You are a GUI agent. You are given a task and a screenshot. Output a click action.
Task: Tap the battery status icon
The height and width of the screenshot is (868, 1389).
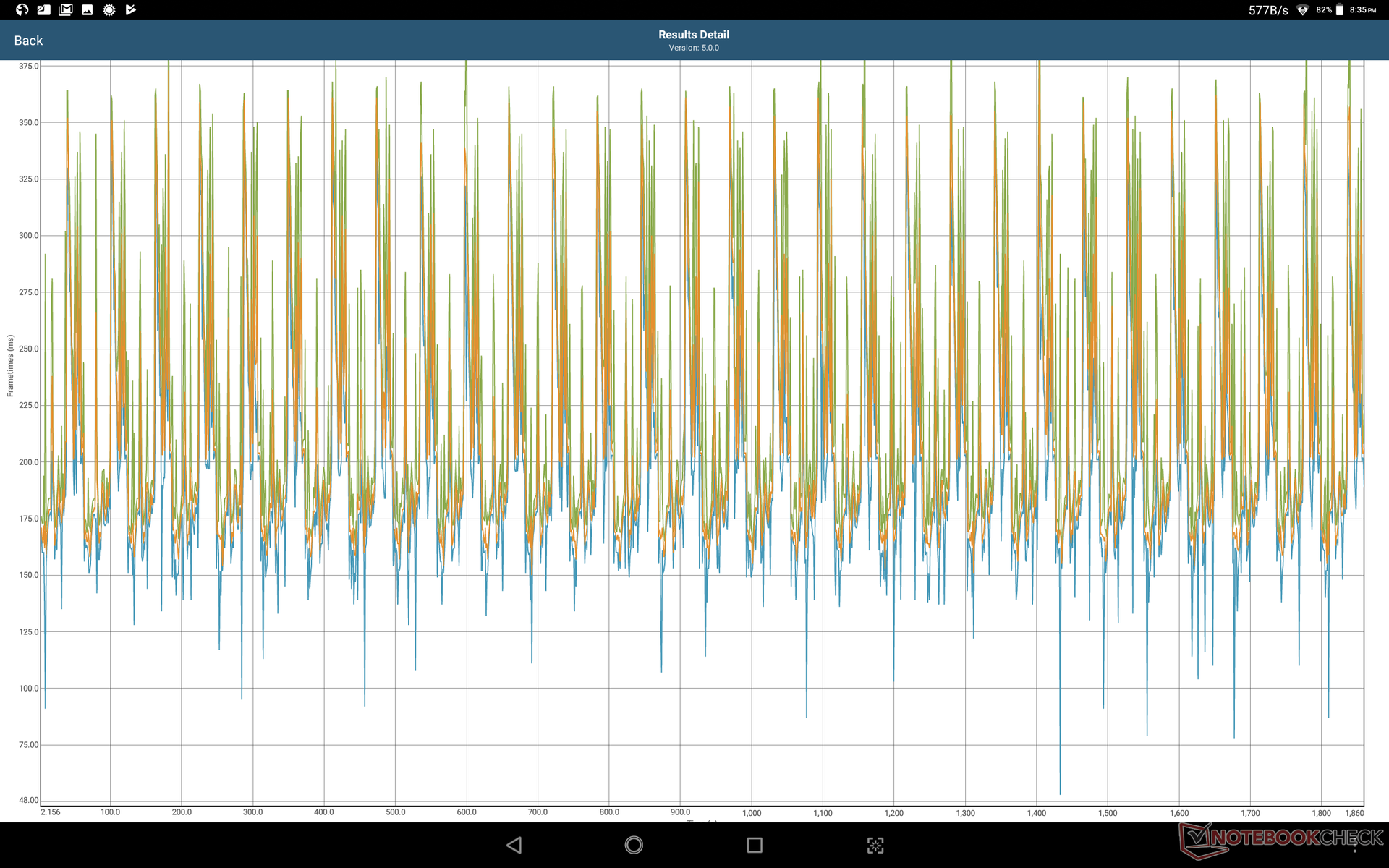(x=1339, y=10)
